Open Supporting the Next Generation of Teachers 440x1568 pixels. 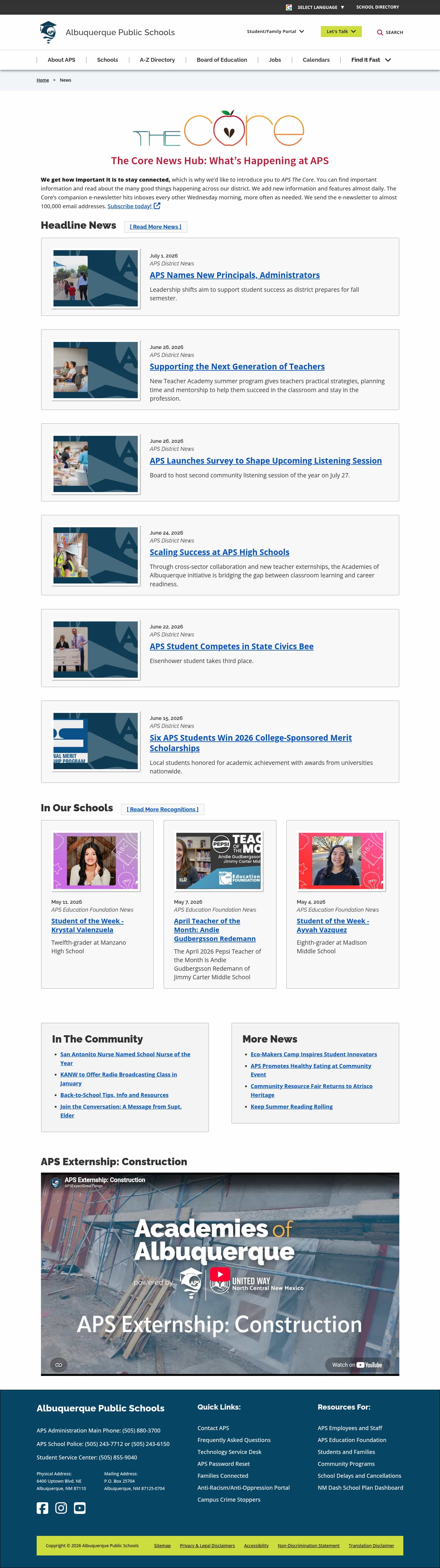coord(237,366)
